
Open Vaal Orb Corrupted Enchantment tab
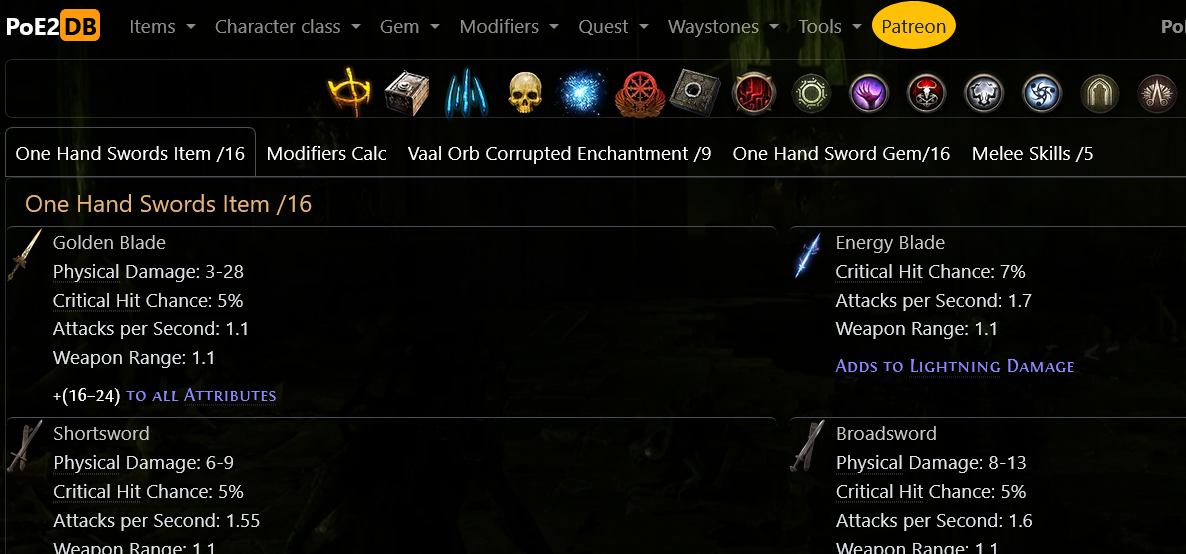[x=560, y=154]
